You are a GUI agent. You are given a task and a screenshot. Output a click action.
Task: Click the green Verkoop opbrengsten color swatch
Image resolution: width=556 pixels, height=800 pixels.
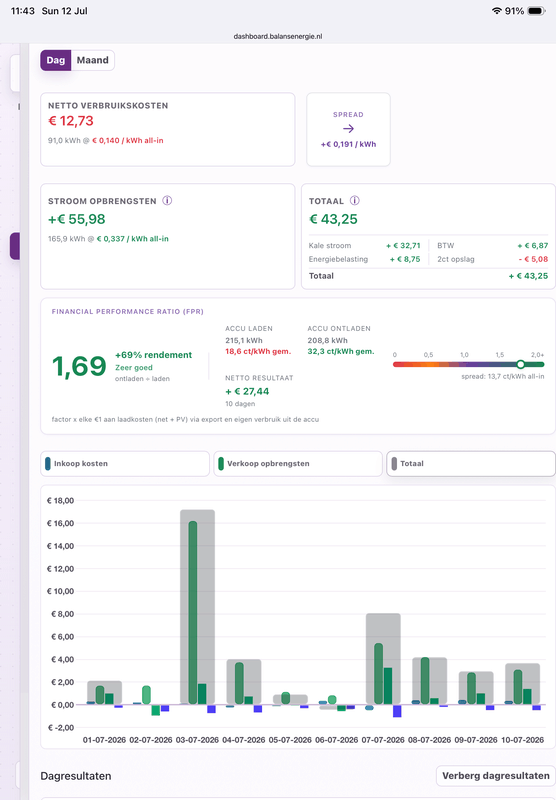(x=221, y=464)
